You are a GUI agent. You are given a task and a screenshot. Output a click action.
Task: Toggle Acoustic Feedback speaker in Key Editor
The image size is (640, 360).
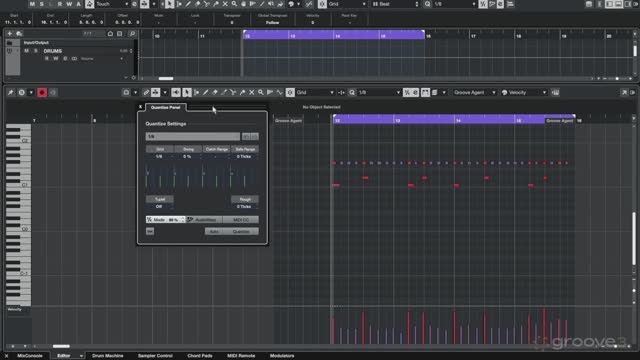176,93
